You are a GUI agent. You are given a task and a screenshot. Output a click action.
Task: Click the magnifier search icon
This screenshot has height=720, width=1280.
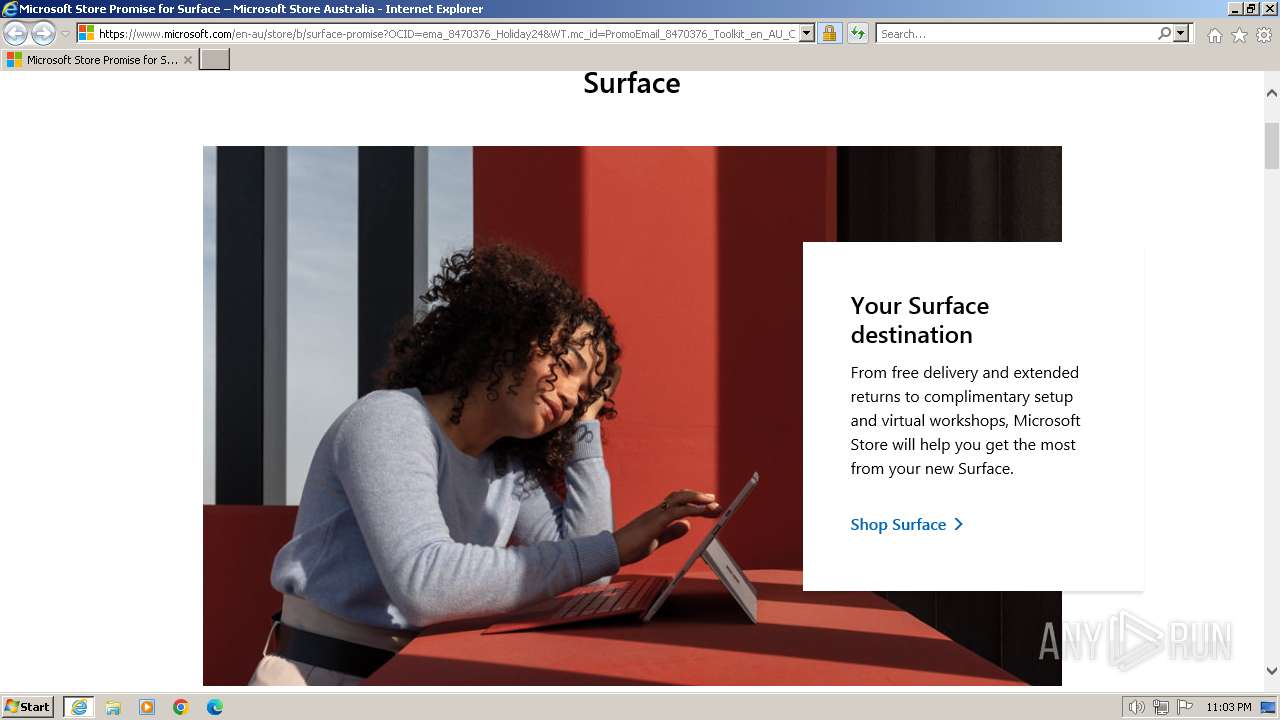point(1164,34)
